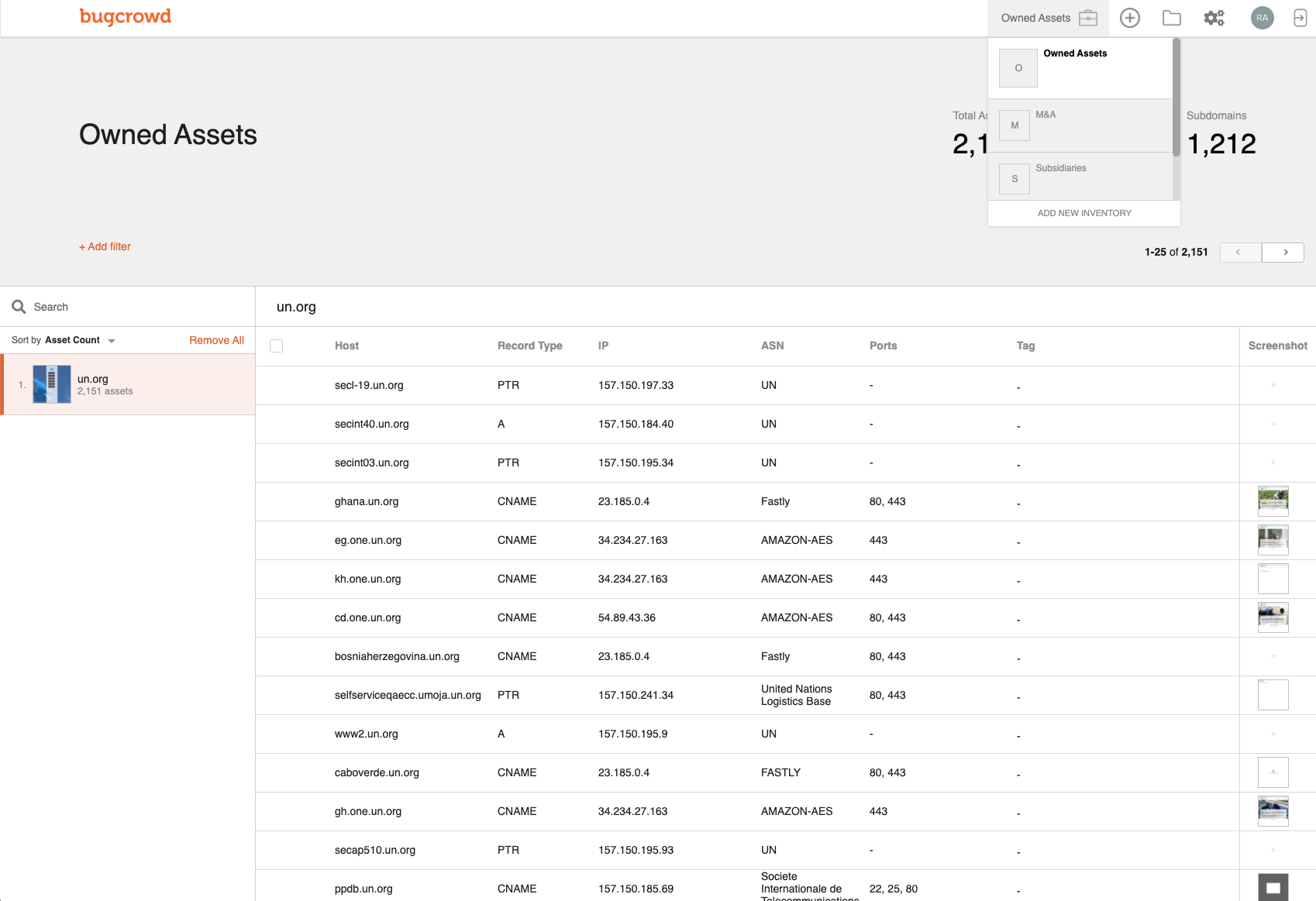The height and width of the screenshot is (901, 1316).
Task: Click host www2.un.org
Action: click(x=366, y=734)
